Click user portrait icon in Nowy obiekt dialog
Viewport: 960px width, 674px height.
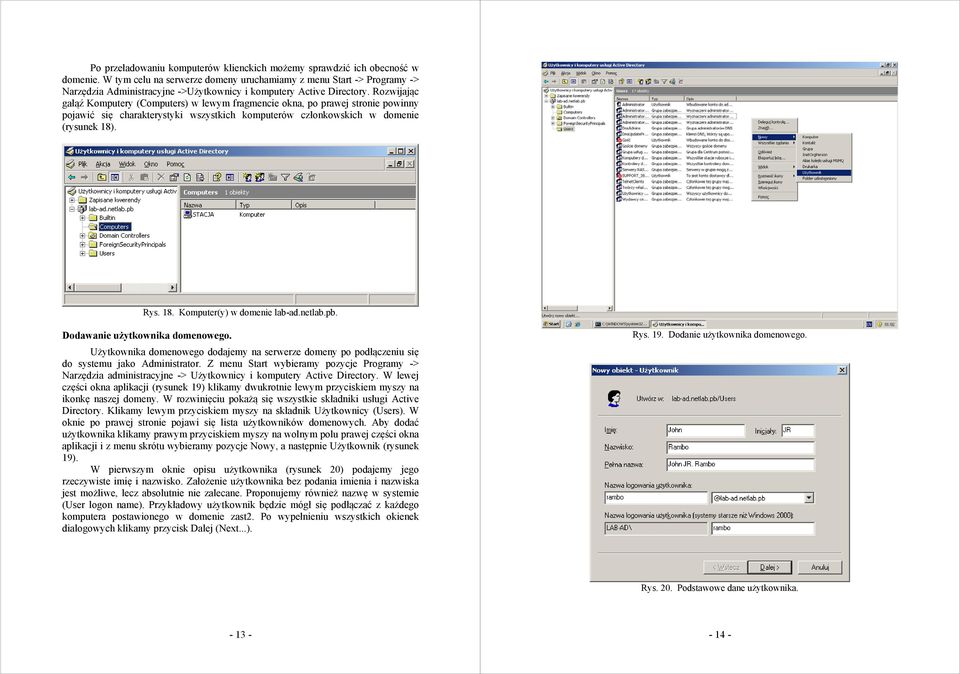pyautogui.click(x=614, y=399)
